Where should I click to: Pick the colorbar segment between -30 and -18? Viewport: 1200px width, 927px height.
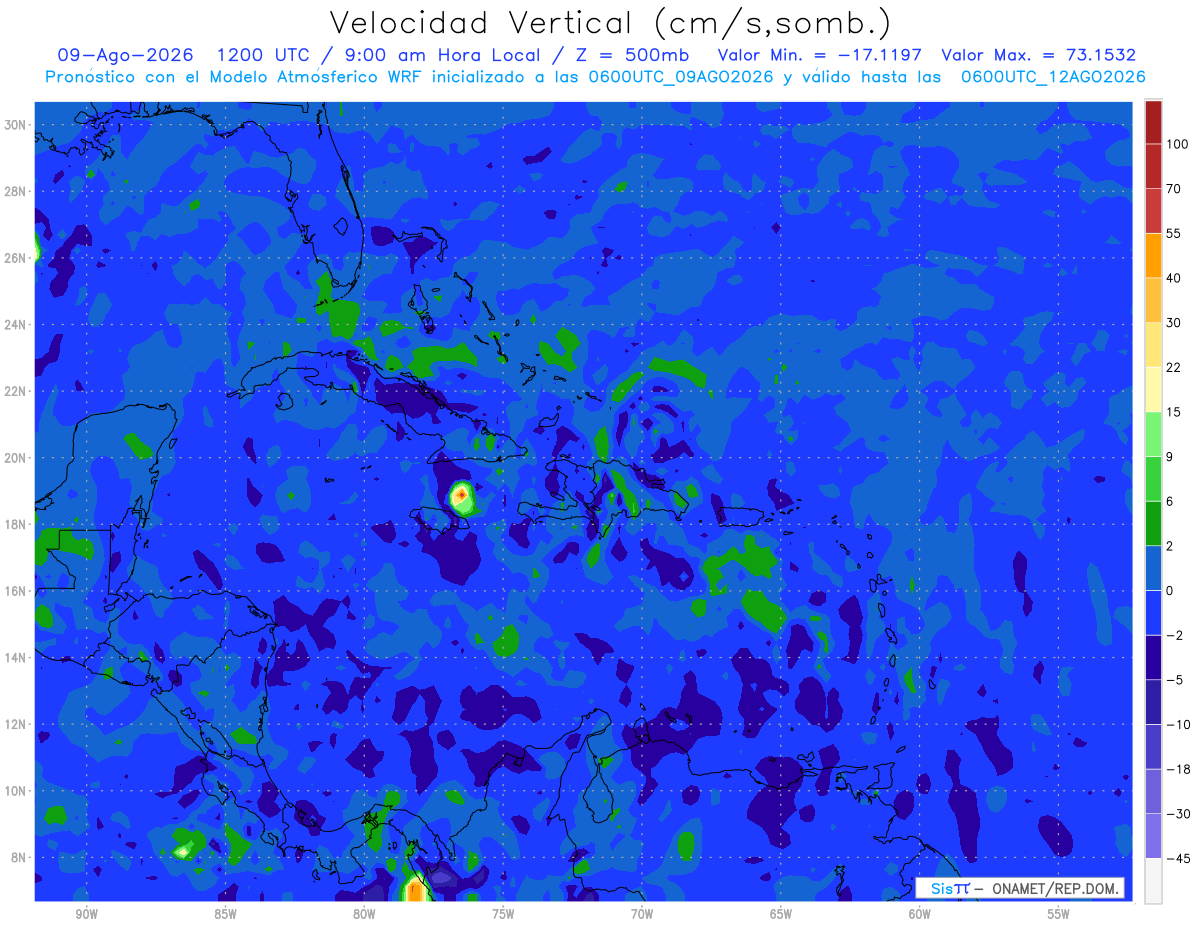click(x=1153, y=791)
